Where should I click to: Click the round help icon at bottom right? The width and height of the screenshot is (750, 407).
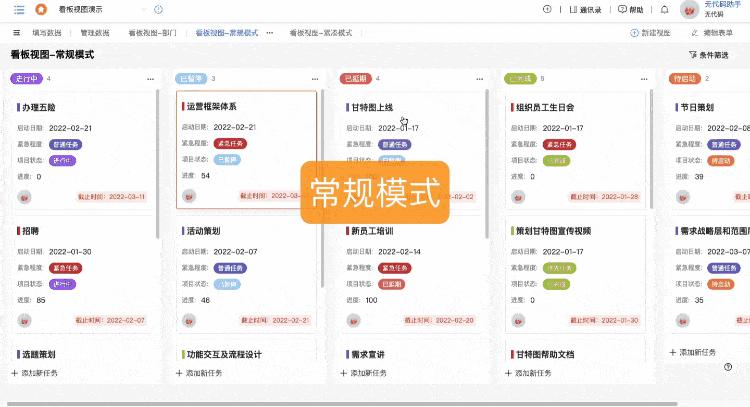pos(728,367)
